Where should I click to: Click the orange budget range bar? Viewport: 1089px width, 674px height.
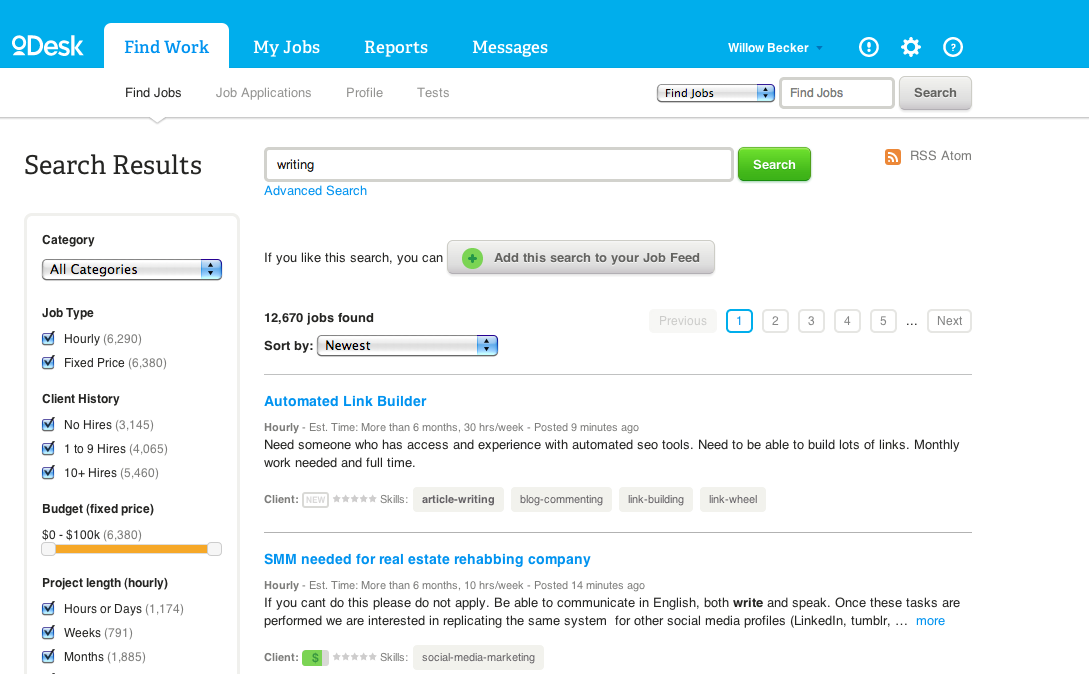pos(131,549)
